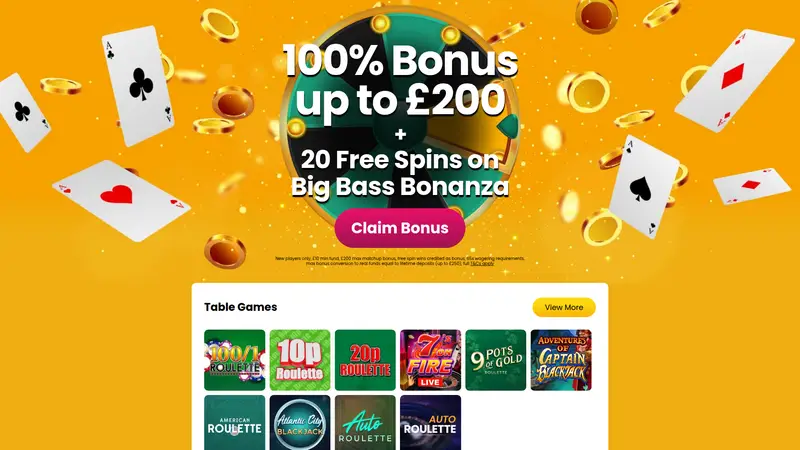The width and height of the screenshot is (800, 450).
Task: Open the 100/1 Roulette game tile
Action: point(235,360)
